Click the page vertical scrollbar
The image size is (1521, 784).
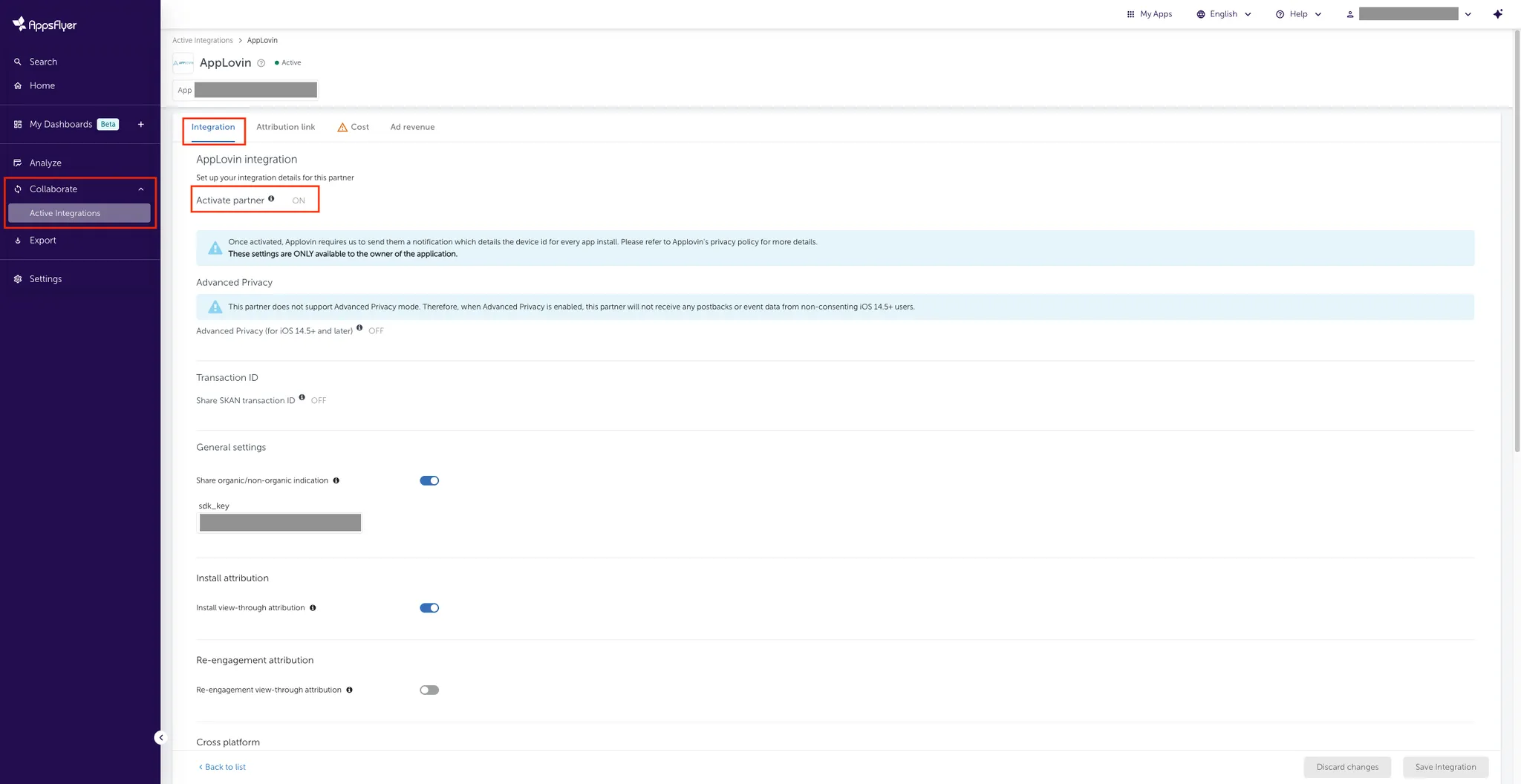tap(1517, 241)
